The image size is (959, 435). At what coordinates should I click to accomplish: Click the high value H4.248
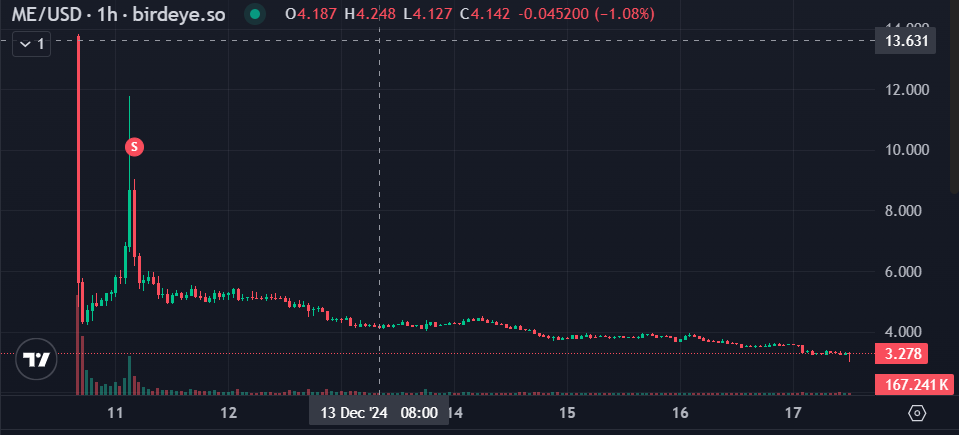(x=370, y=13)
